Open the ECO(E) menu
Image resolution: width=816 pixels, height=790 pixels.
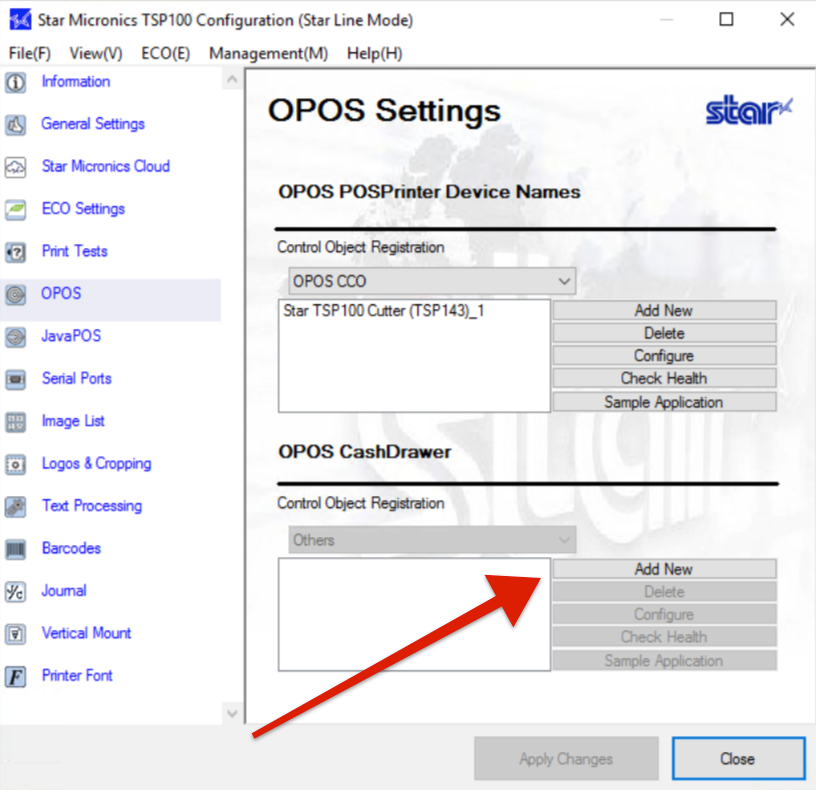click(x=166, y=54)
